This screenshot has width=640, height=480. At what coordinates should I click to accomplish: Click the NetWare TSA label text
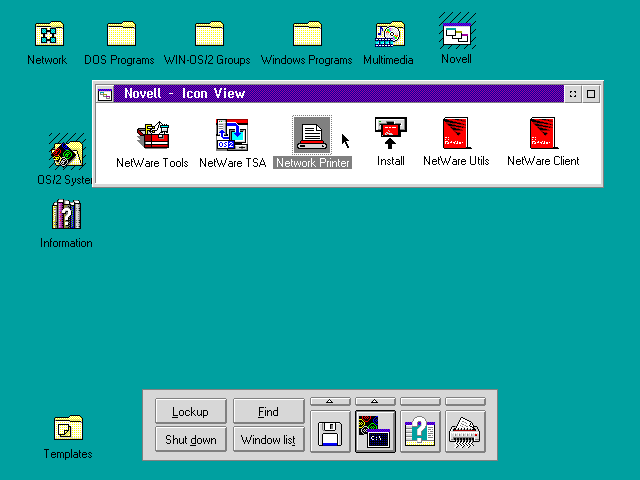233,163
